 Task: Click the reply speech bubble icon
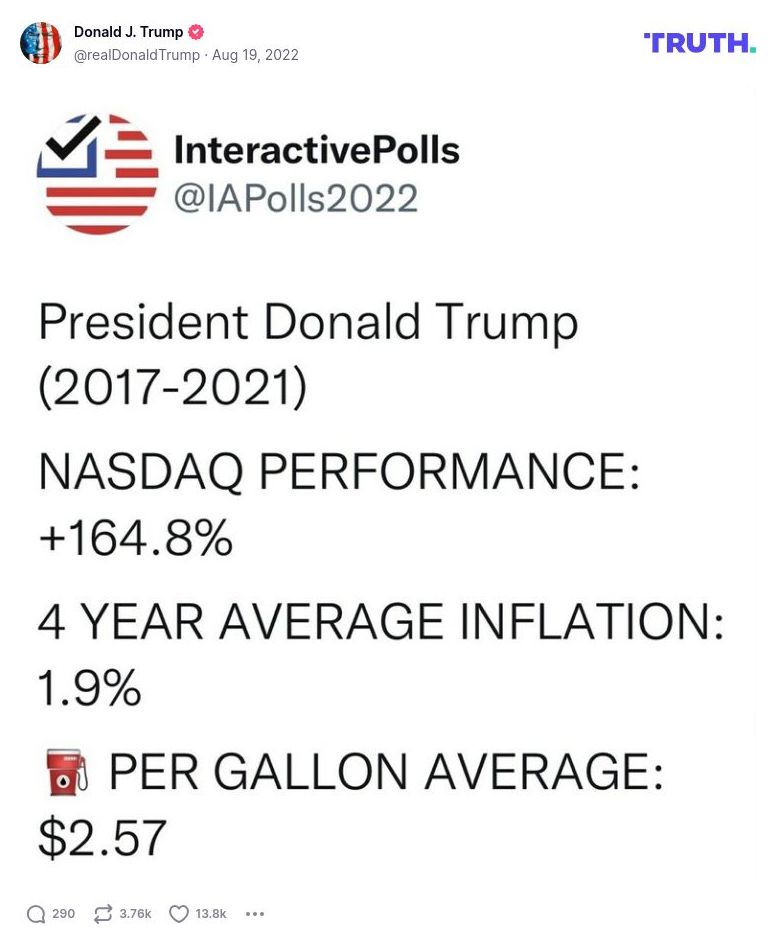38,913
